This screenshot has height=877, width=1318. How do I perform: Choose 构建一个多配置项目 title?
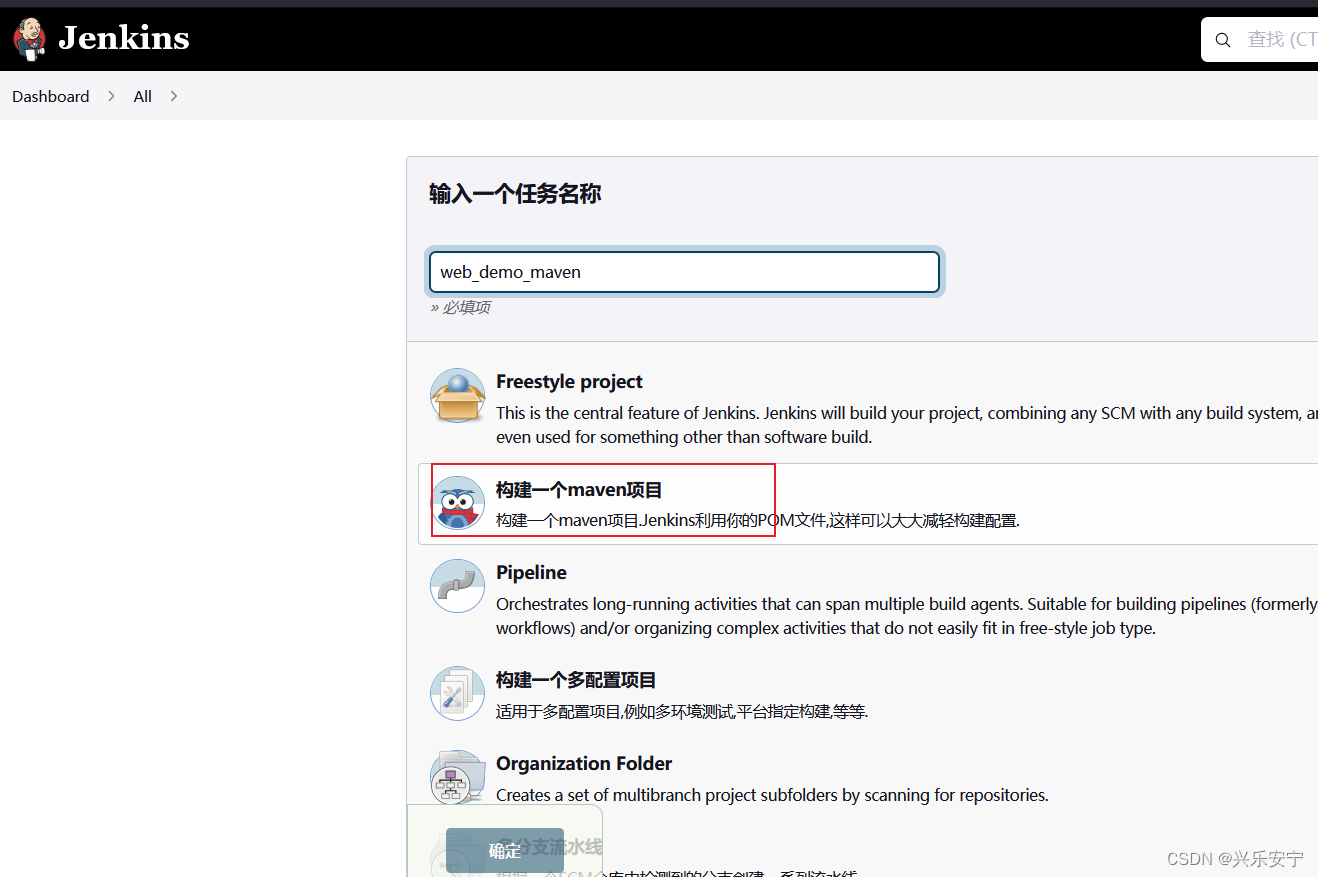(576, 680)
